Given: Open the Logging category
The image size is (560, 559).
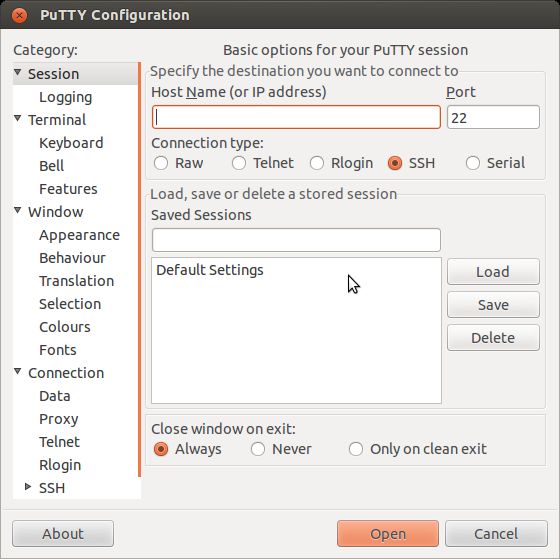Looking at the screenshot, I should tap(66, 98).
